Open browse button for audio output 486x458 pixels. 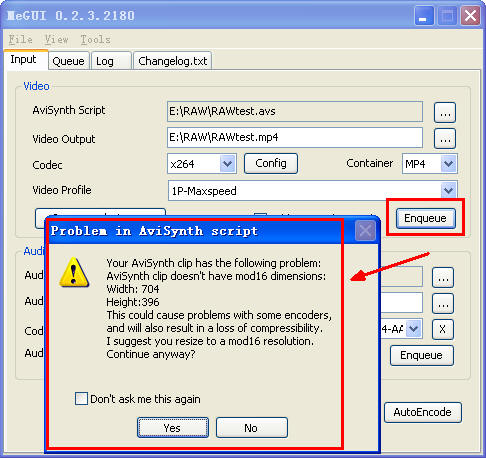443,304
